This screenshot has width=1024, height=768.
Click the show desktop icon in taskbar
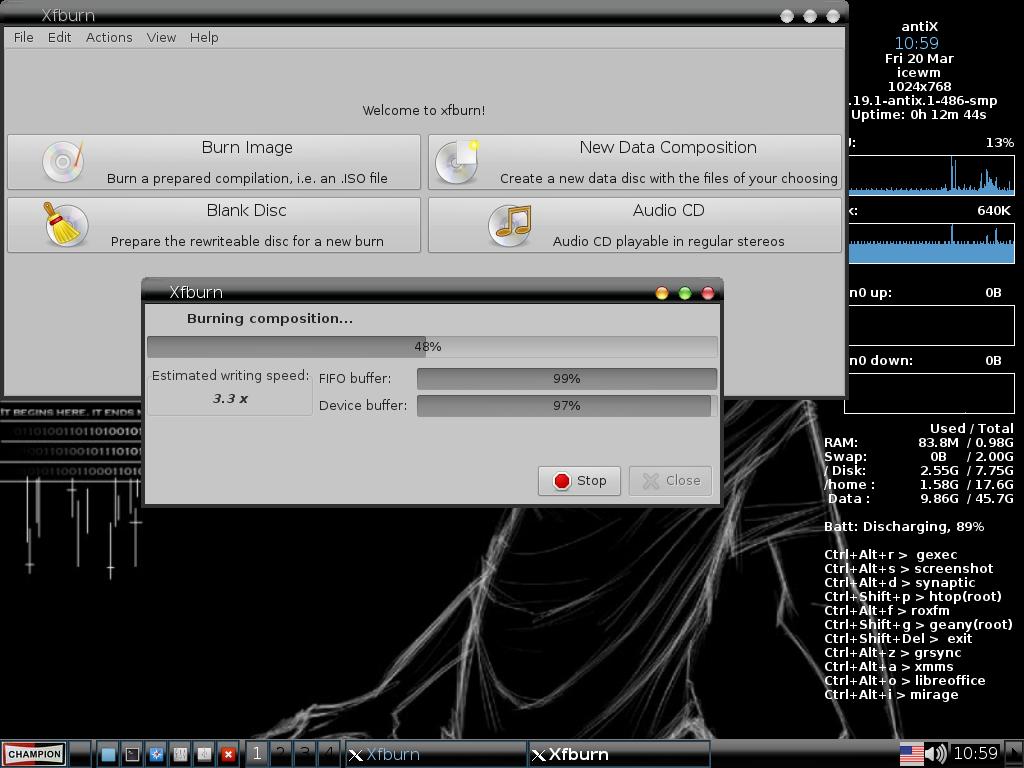108,754
